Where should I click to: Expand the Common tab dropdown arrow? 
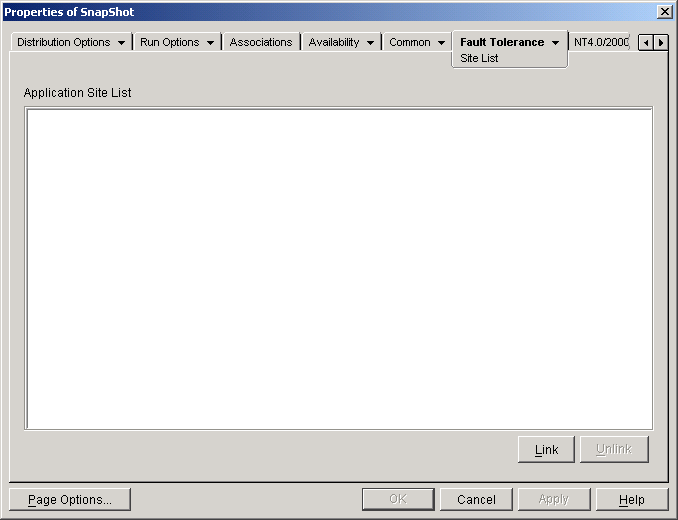pos(441,43)
